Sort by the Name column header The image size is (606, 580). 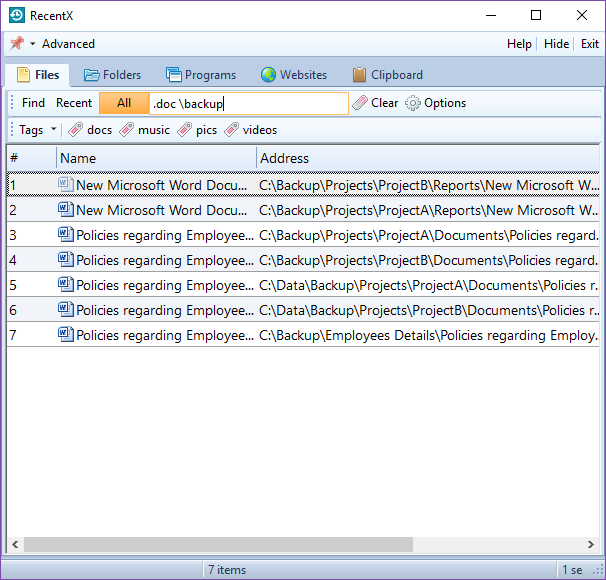[156, 158]
